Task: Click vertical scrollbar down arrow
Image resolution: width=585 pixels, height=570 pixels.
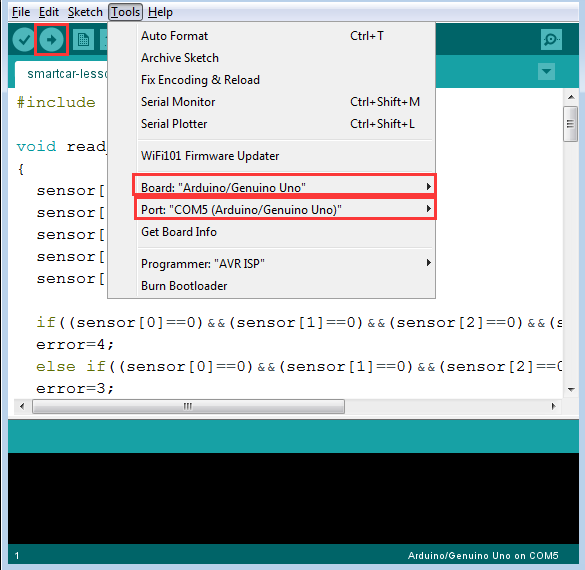Action: pyautogui.click(x=571, y=389)
